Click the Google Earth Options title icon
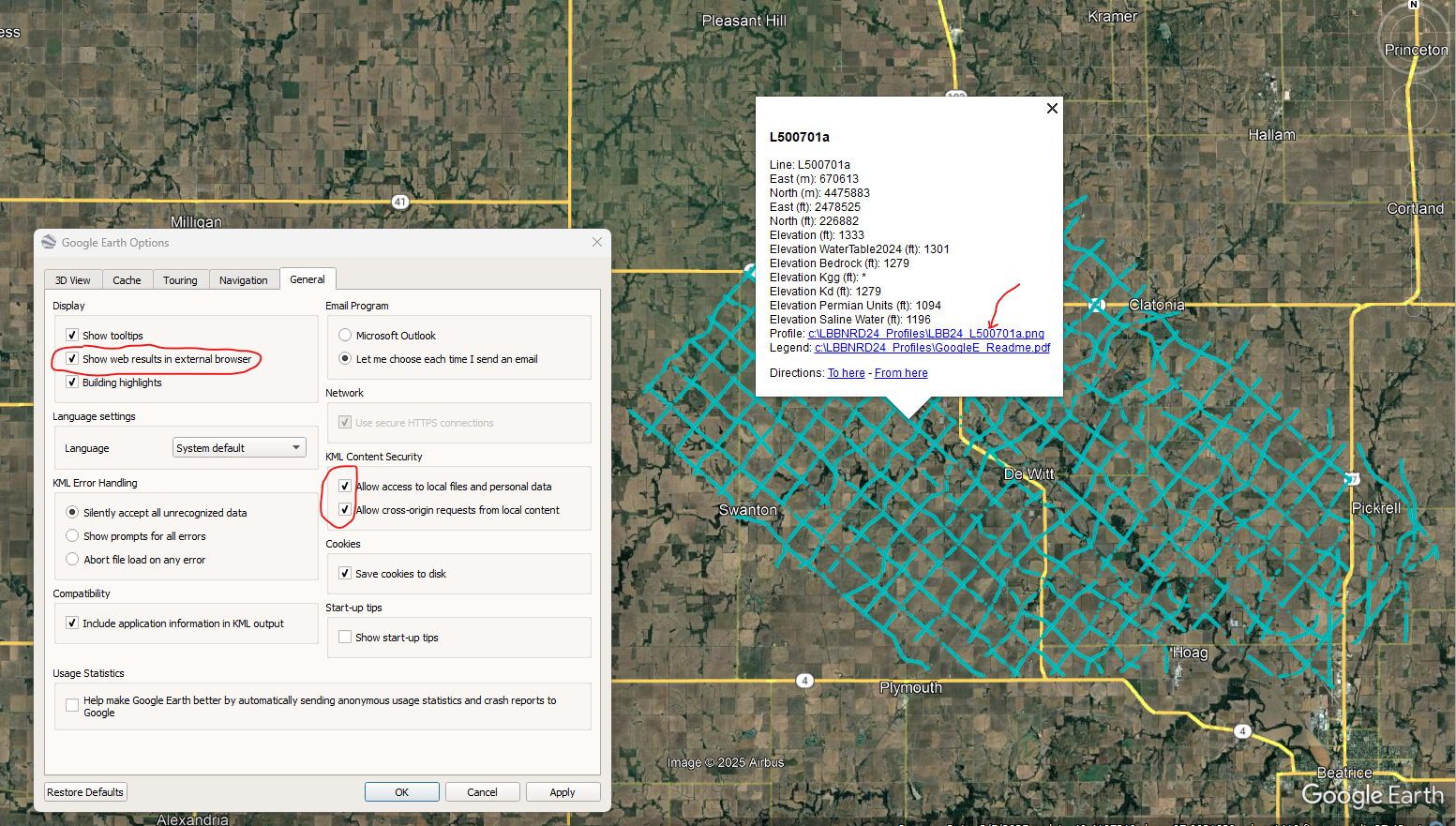 (x=49, y=242)
